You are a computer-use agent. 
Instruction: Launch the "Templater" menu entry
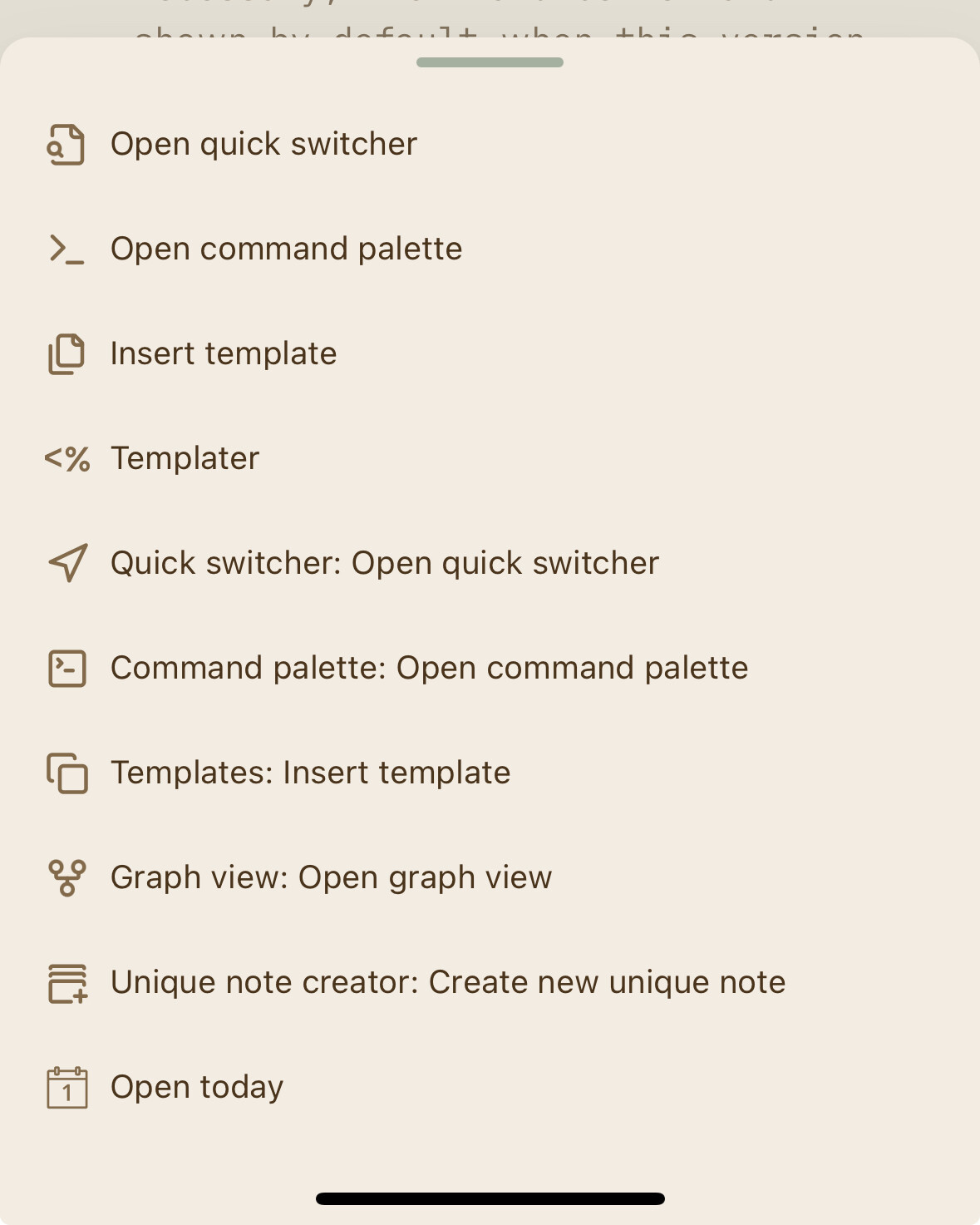(x=185, y=459)
